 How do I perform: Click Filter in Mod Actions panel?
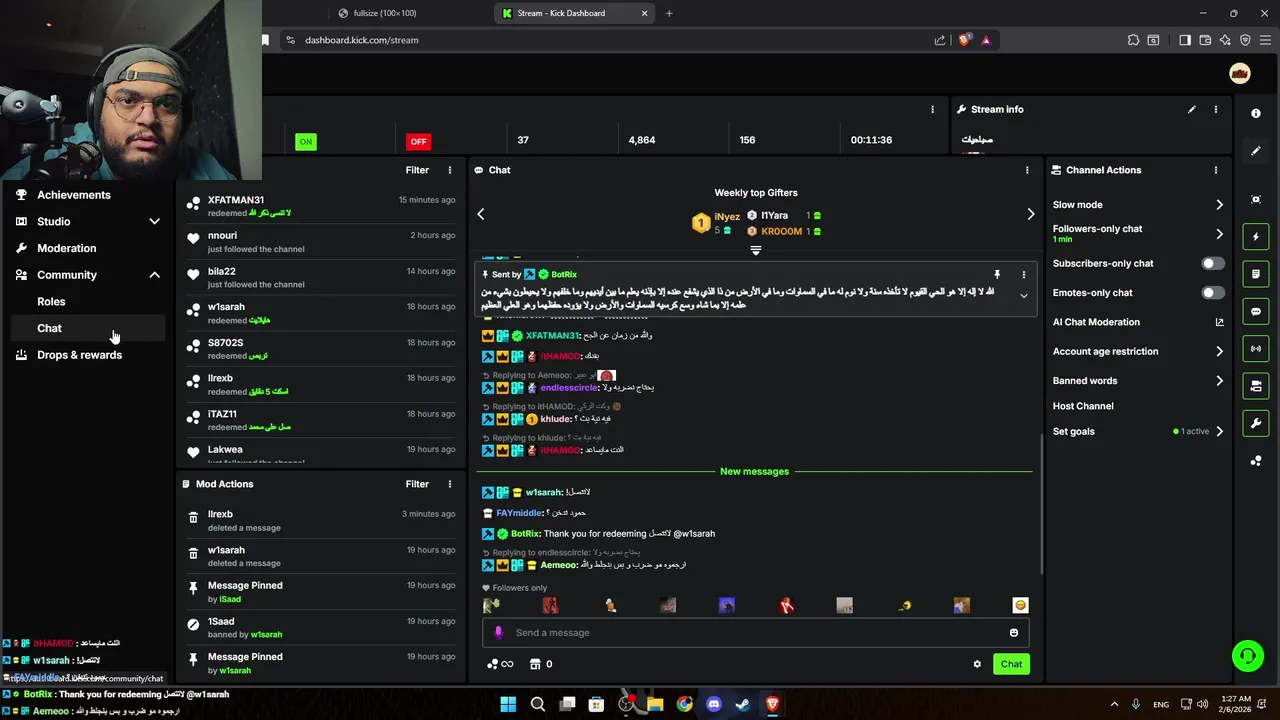pos(417,484)
